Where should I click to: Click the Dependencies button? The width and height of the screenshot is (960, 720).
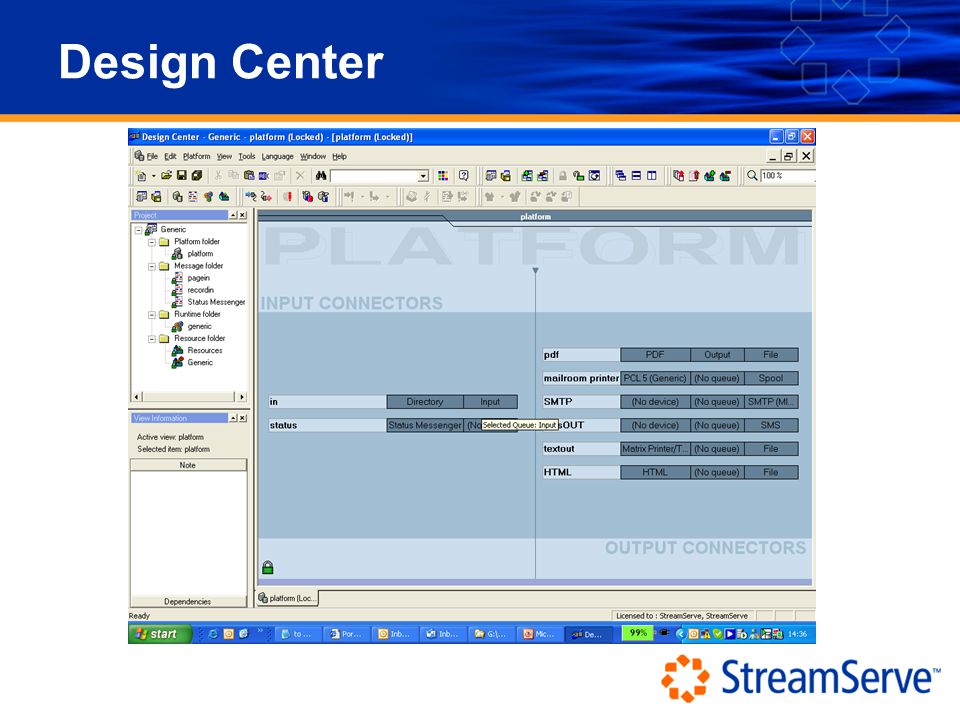click(188, 601)
